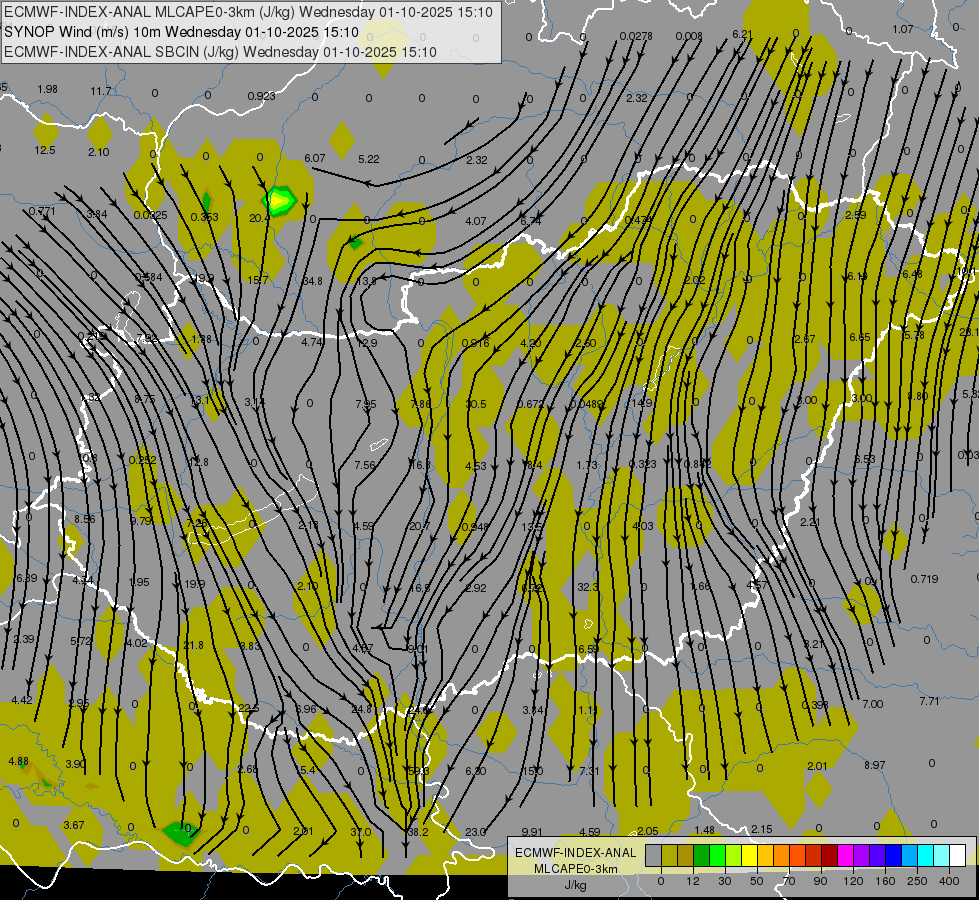Select the bright green legend swatch
Viewport: 979px width, 900px height.
[717, 856]
